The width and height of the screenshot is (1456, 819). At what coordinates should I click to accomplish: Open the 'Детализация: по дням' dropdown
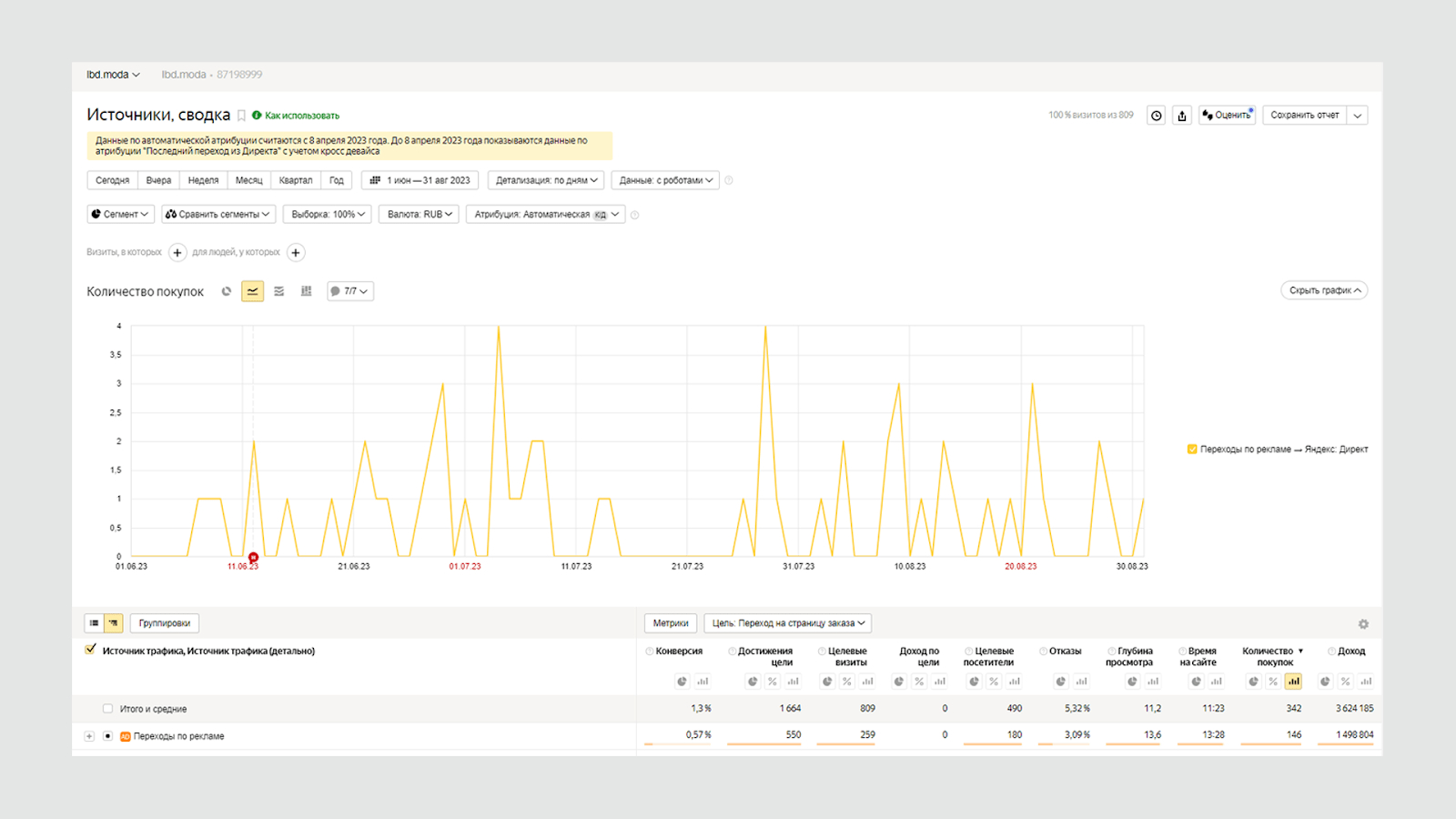click(x=546, y=180)
